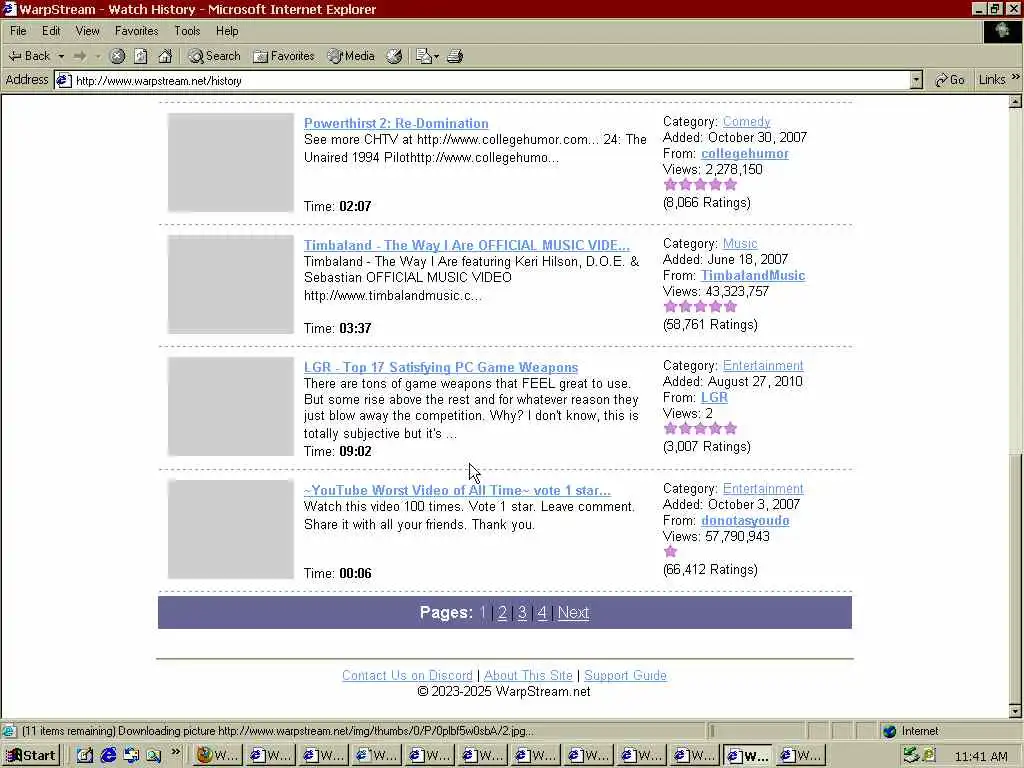Go to history page 2
This screenshot has height=768, width=1024.
[x=502, y=613]
